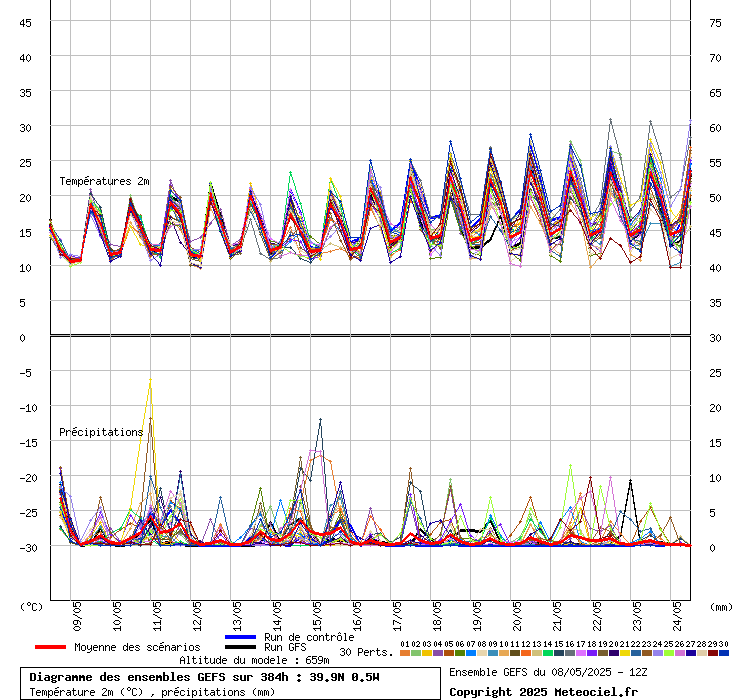Click the 11/05 date label
This screenshot has width=740, height=700.
click(x=157, y=616)
